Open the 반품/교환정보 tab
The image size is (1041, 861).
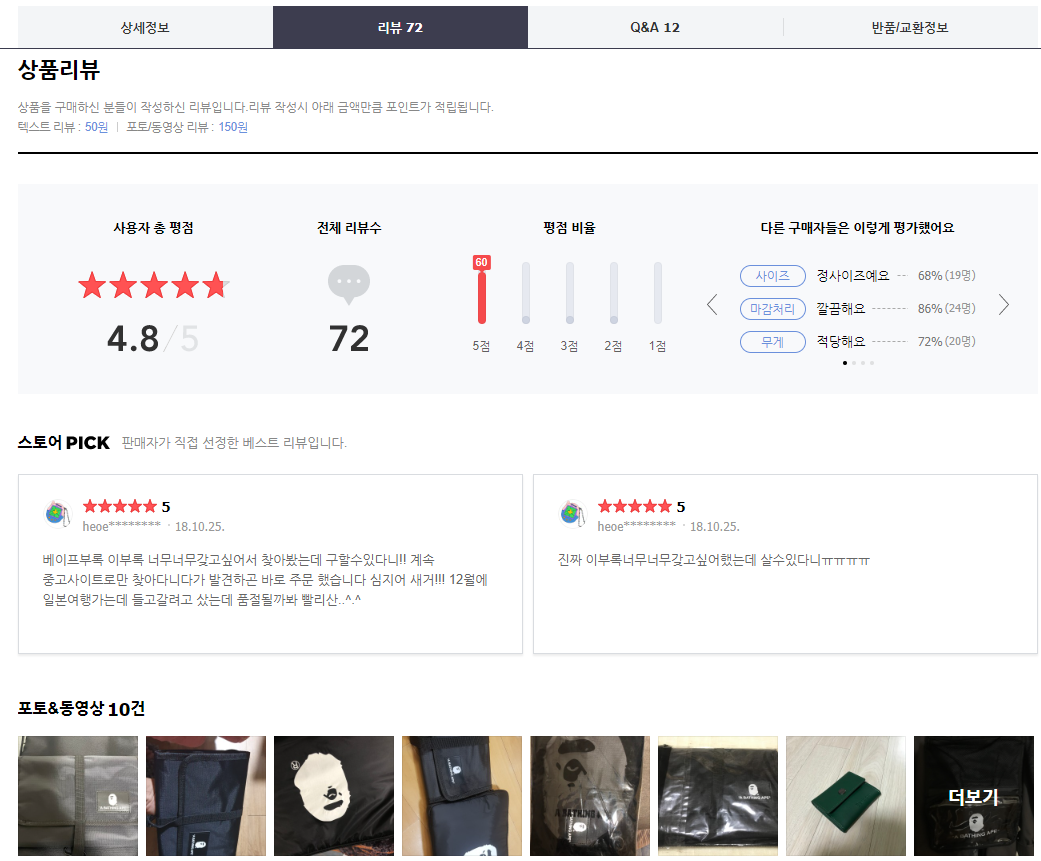point(909,27)
